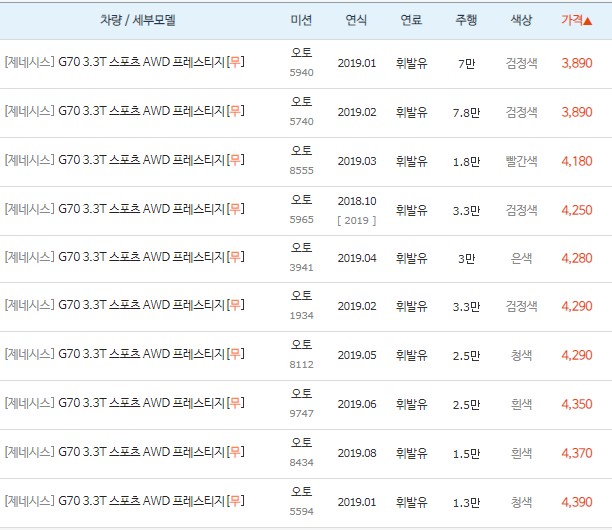
Task: Click the year 2018.10
Action: (x=357, y=201)
